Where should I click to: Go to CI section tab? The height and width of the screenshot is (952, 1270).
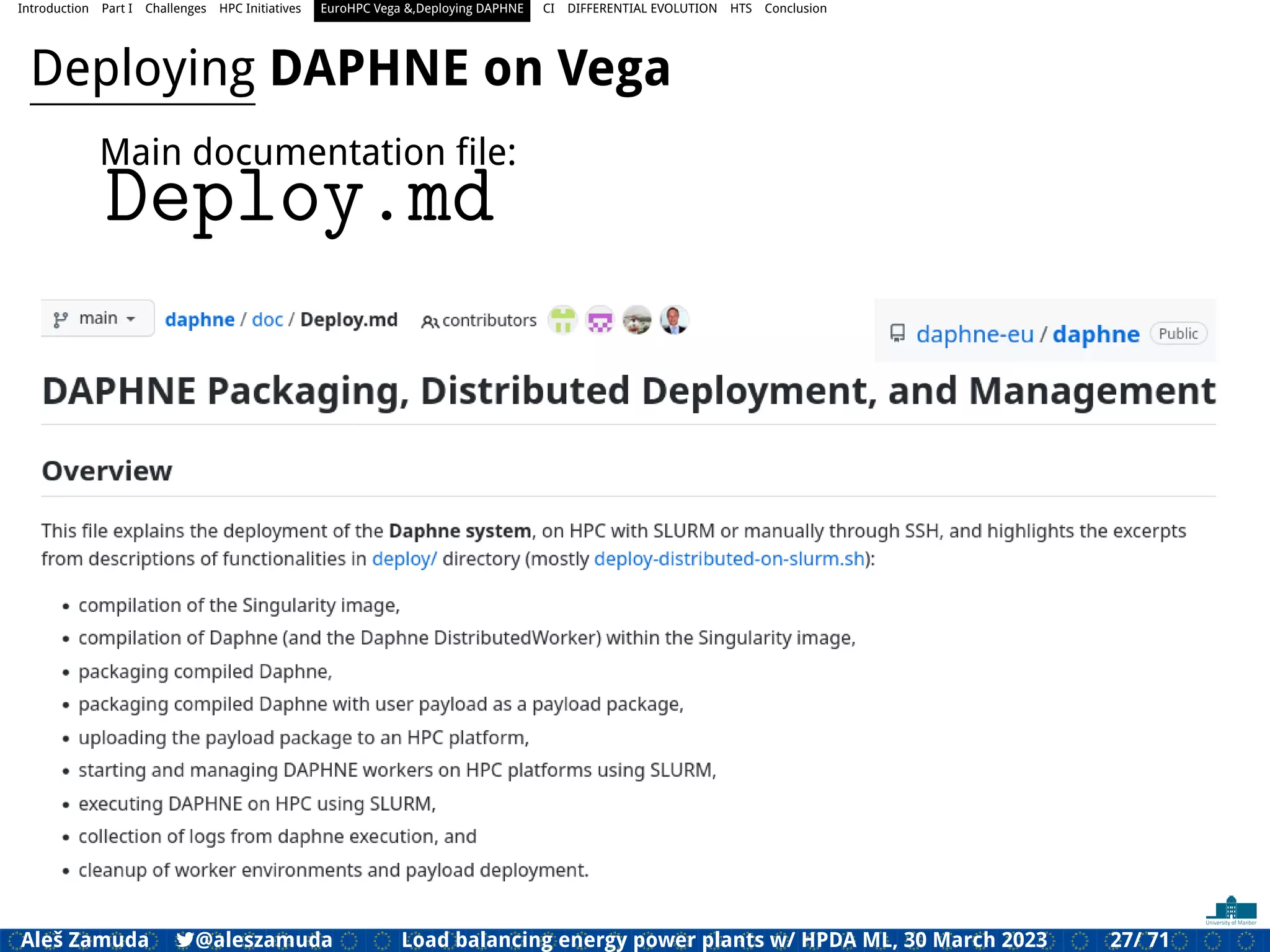coord(549,9)
